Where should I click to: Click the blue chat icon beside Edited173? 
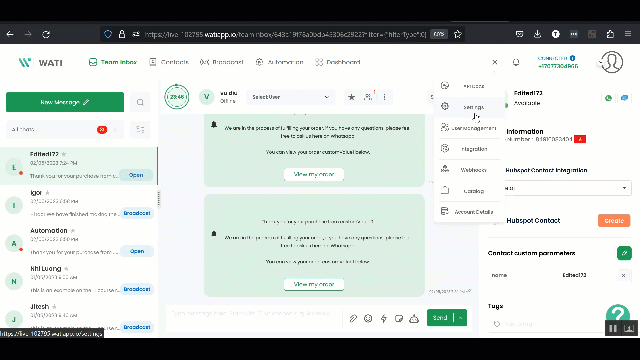tap(624, 98)
